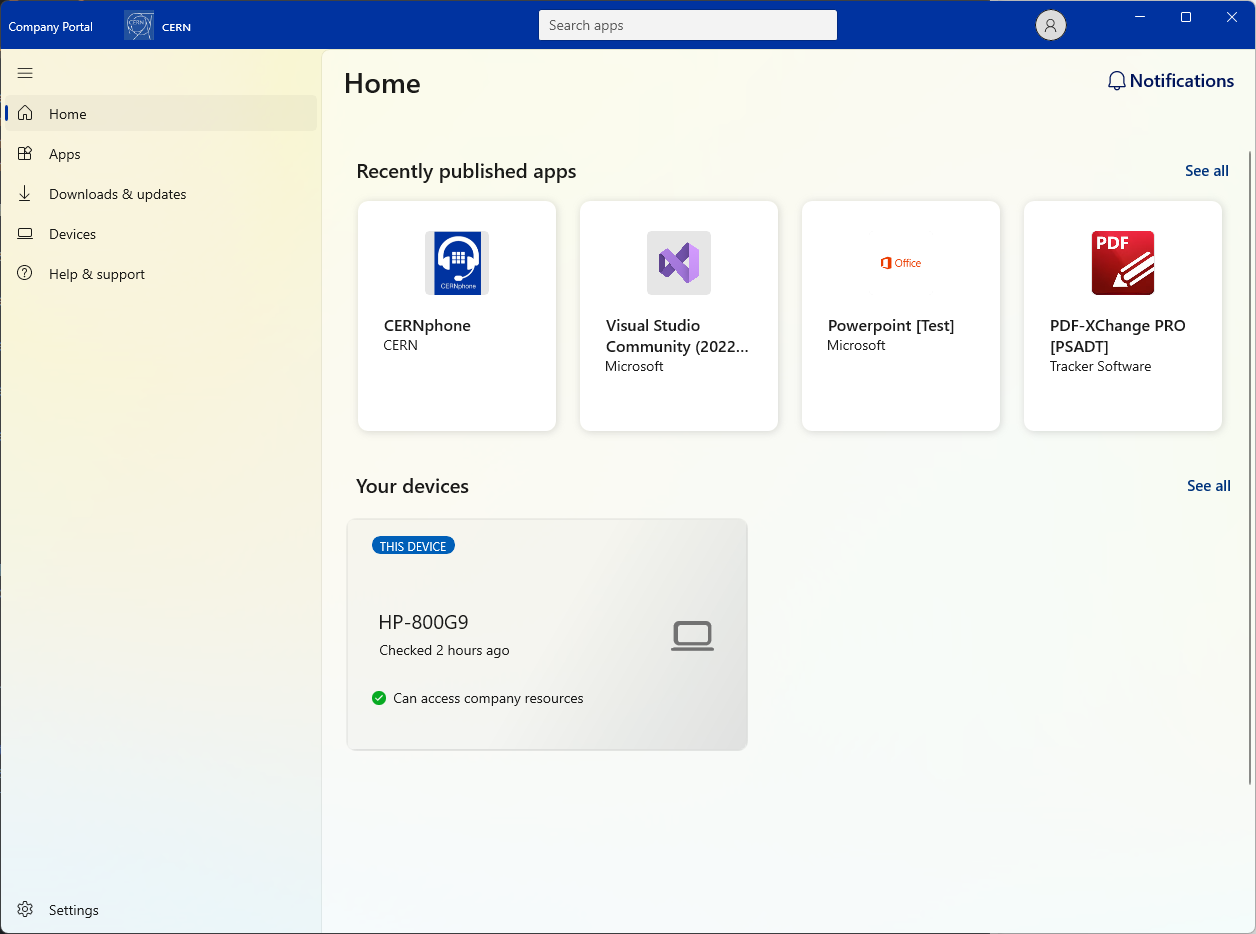The image size is (1256, 934).
Task: Click the Home house icon in sidebar
Action: (26, 114)
